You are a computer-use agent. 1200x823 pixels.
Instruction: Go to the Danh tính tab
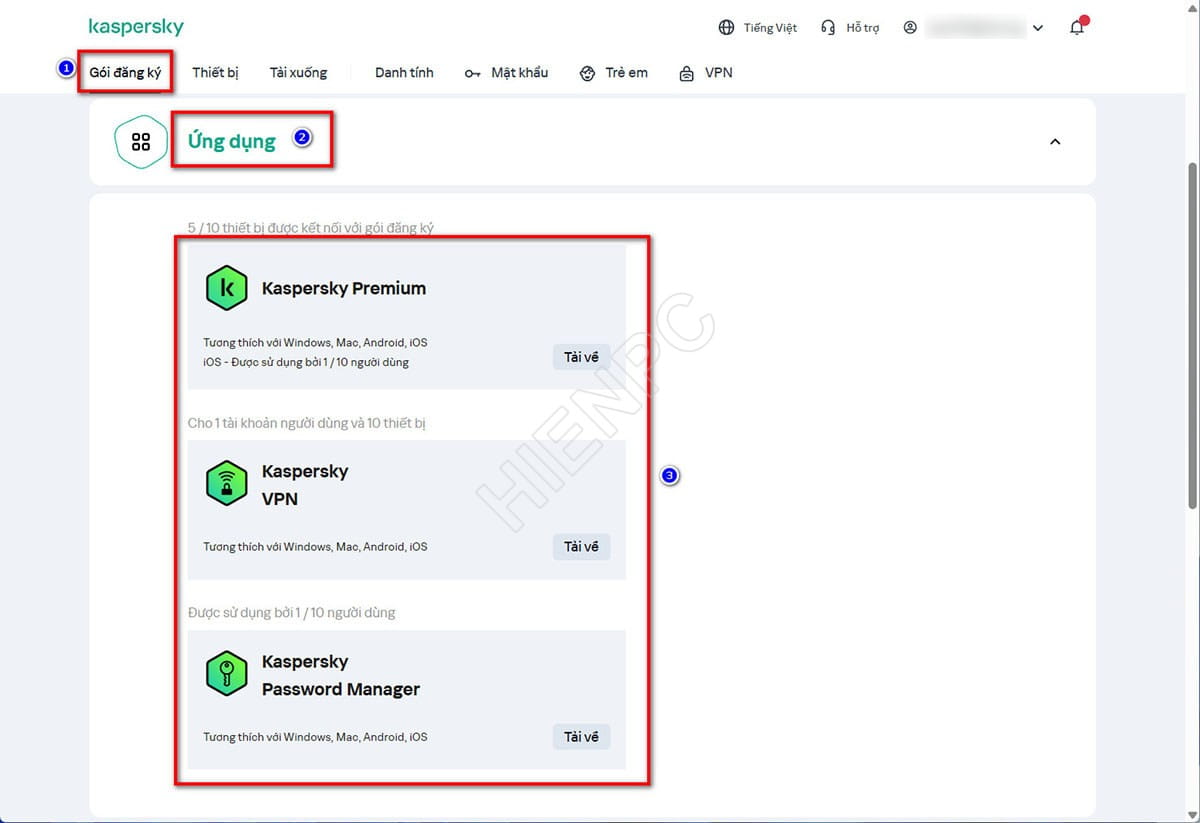point(404,73)
